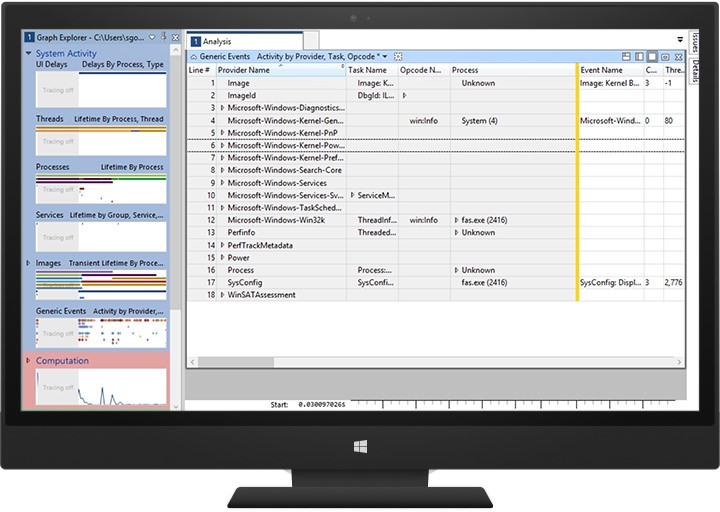Show graph and table layout
Screen dimensions: 720x512
point(626,56)
